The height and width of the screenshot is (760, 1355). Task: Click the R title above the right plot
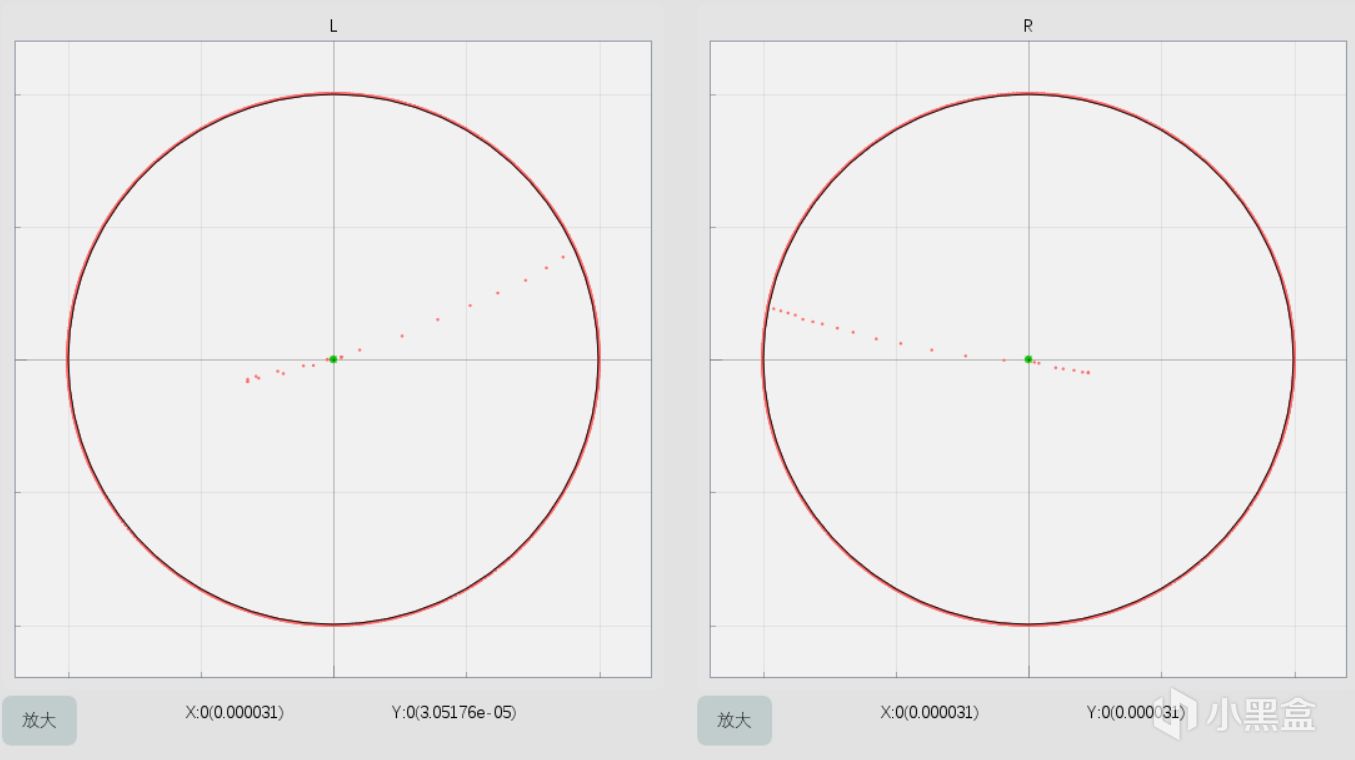pos(1028,27)
